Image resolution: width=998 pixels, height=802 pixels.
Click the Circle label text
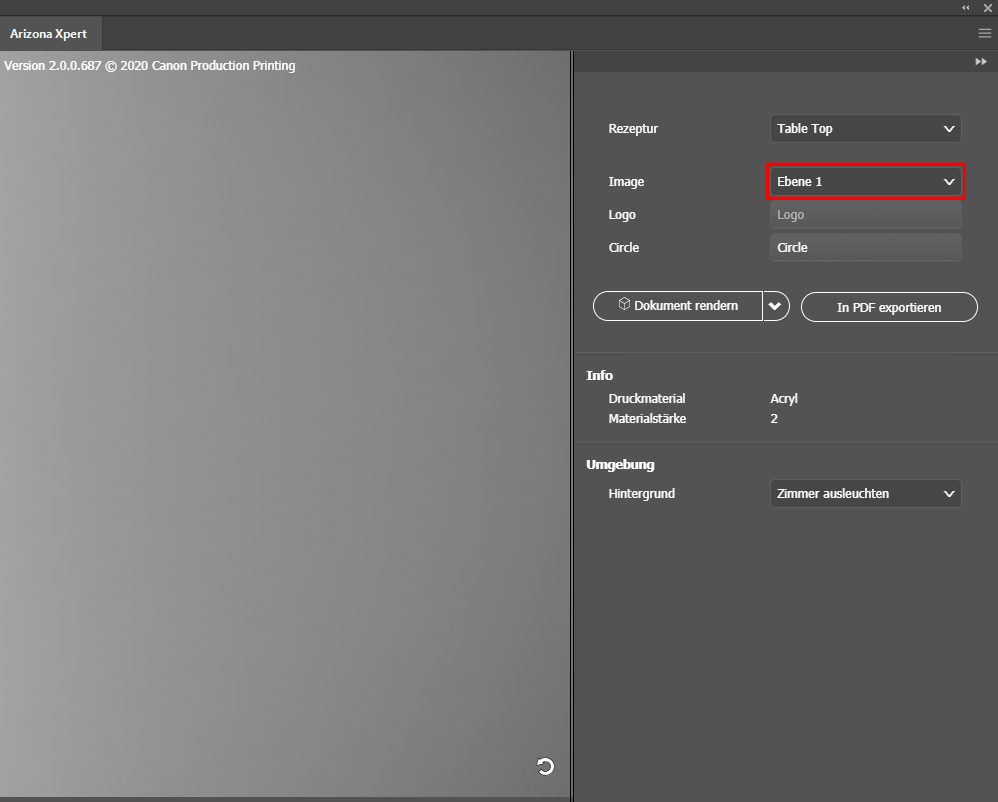(624, 248)
